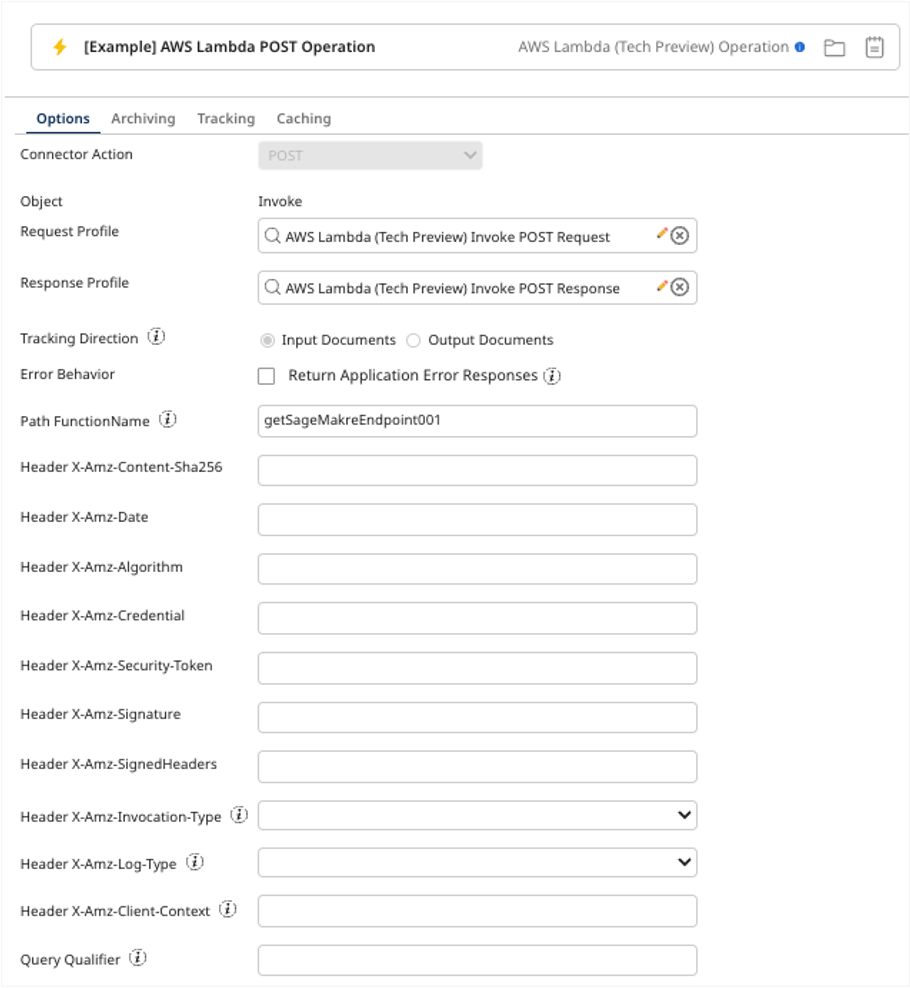Select the Output Documents radio button

[413, 340]
